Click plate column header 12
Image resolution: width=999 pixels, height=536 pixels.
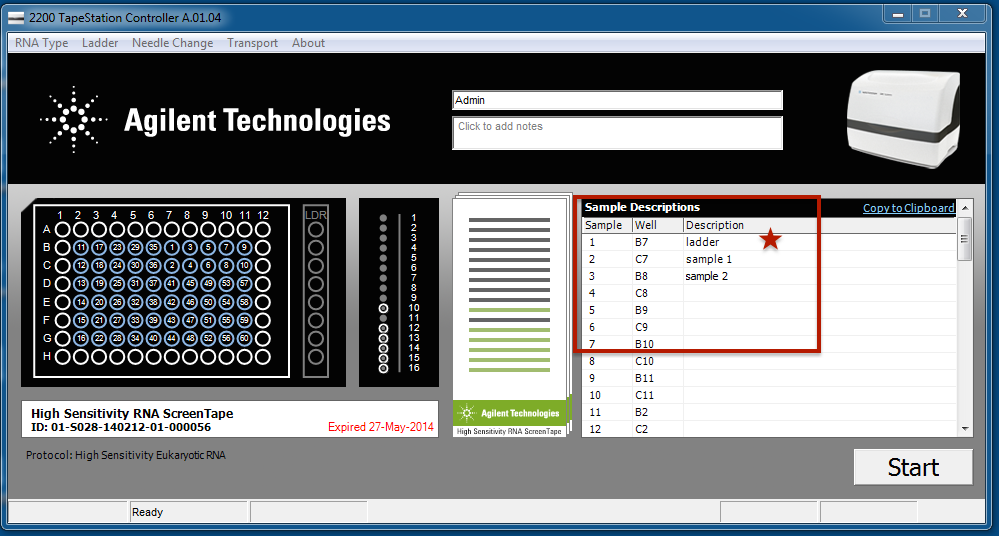pos(262,215)
